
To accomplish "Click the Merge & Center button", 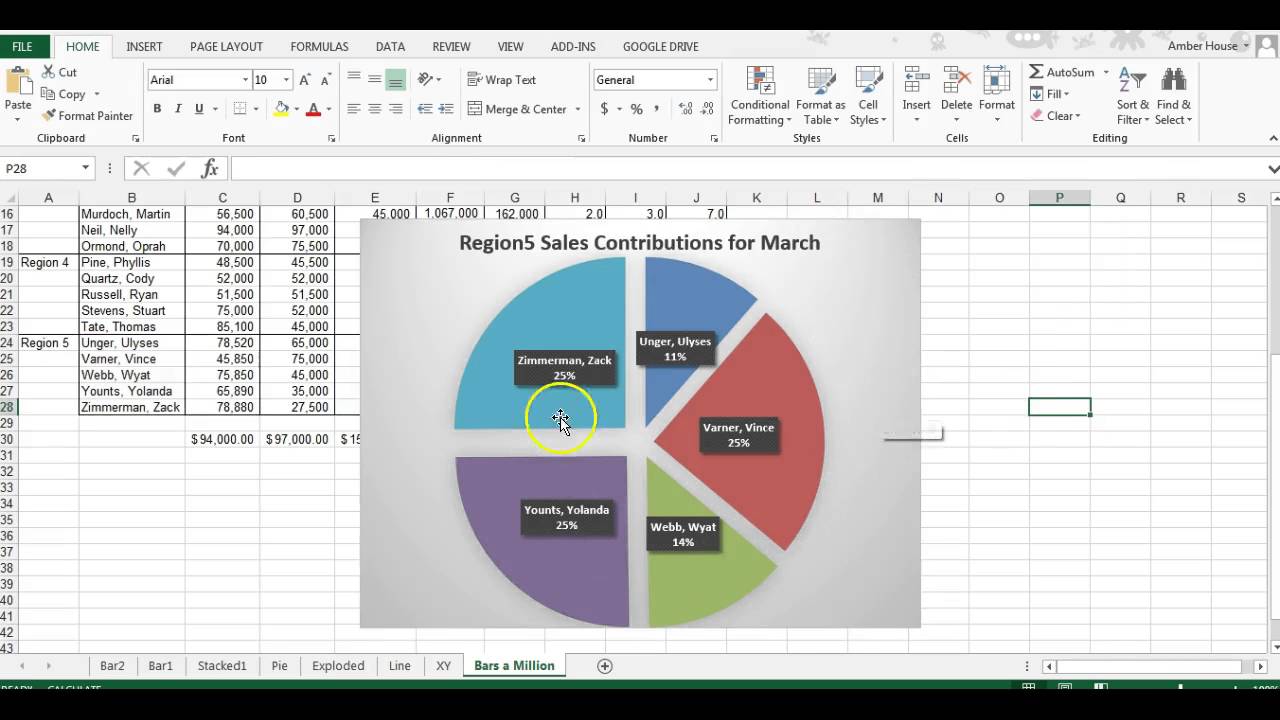I will [x=517, y=109].
